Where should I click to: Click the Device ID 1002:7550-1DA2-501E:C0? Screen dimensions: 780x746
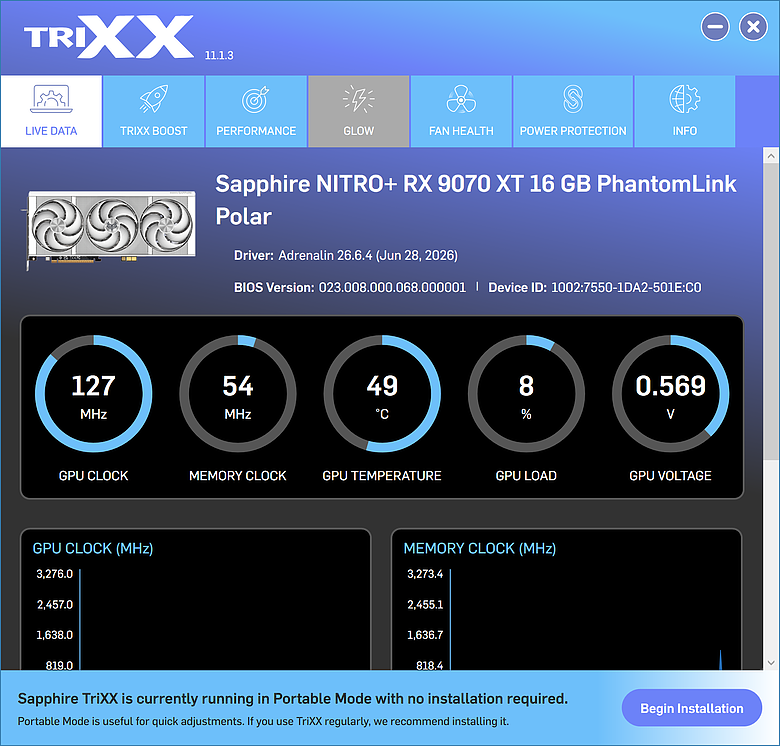626,287
